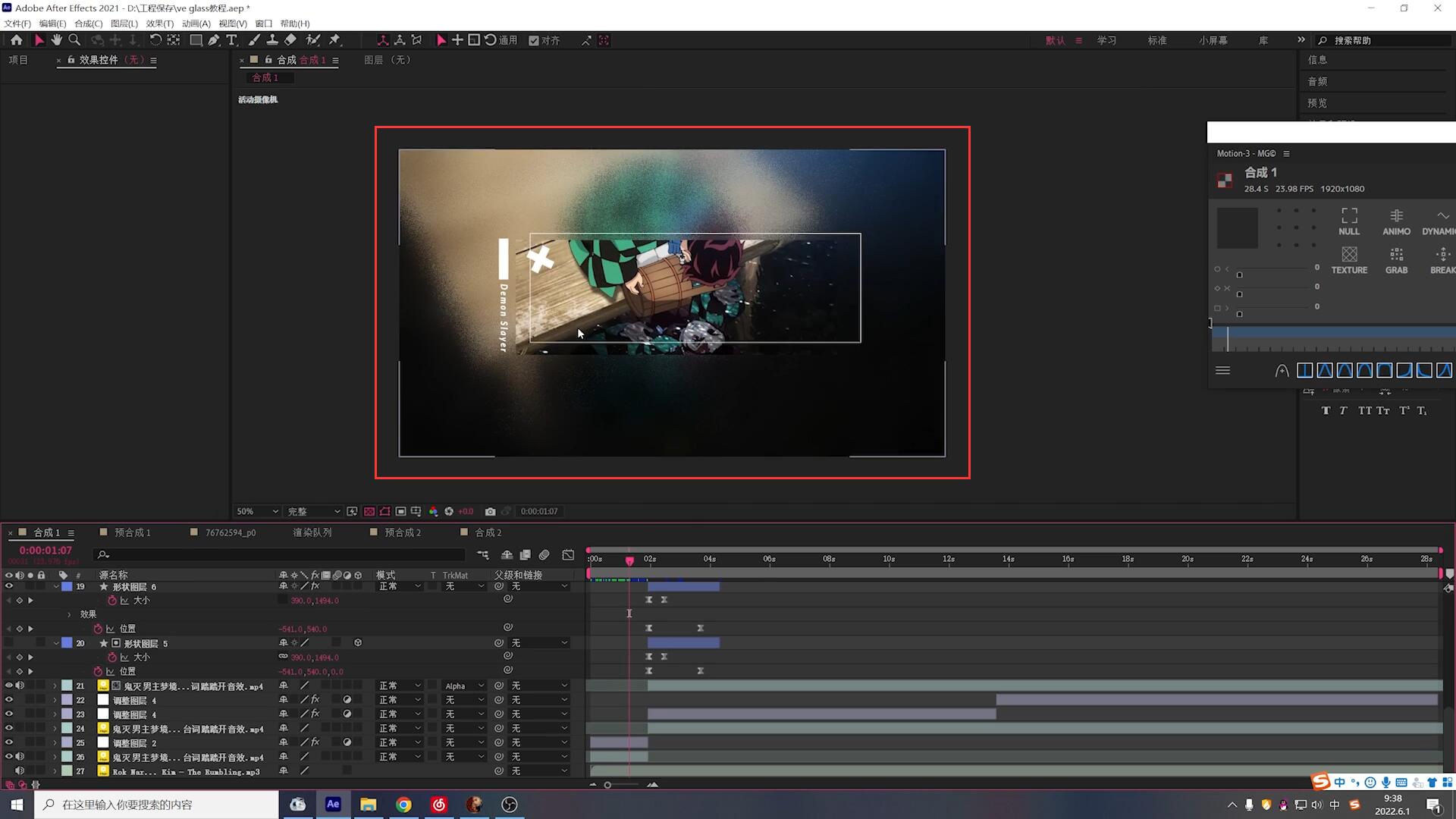Expand layer 27 mp3 properties

coord(55,770)
